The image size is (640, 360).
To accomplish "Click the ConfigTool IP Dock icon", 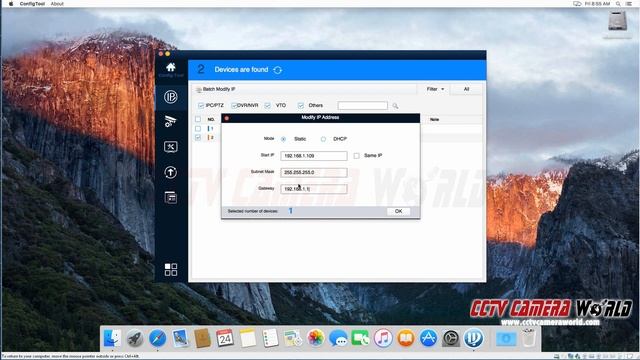I will click(473, 338).
